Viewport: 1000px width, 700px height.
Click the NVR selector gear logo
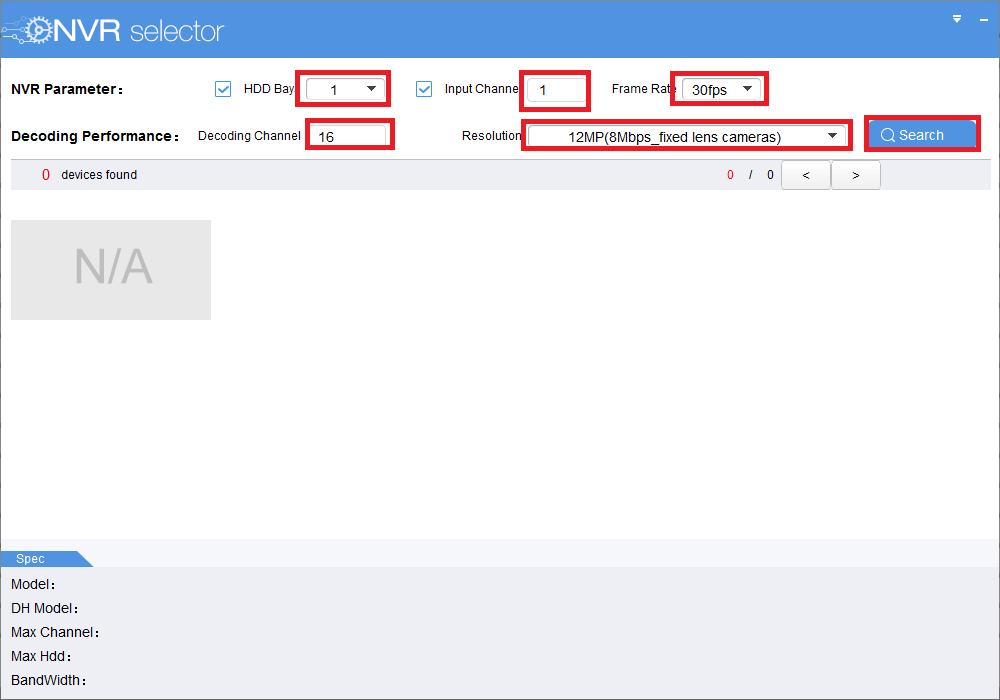pos(28,30)
